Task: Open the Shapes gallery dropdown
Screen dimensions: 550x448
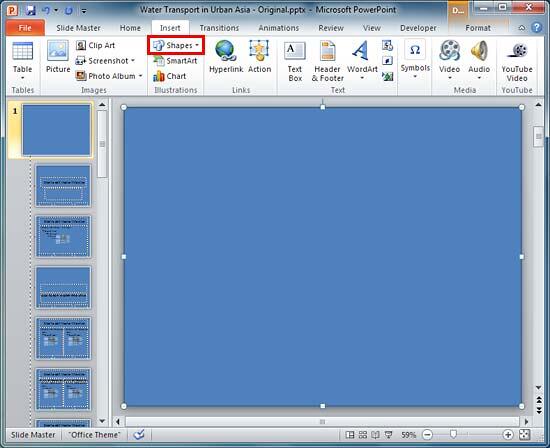Action: point(176,45)
